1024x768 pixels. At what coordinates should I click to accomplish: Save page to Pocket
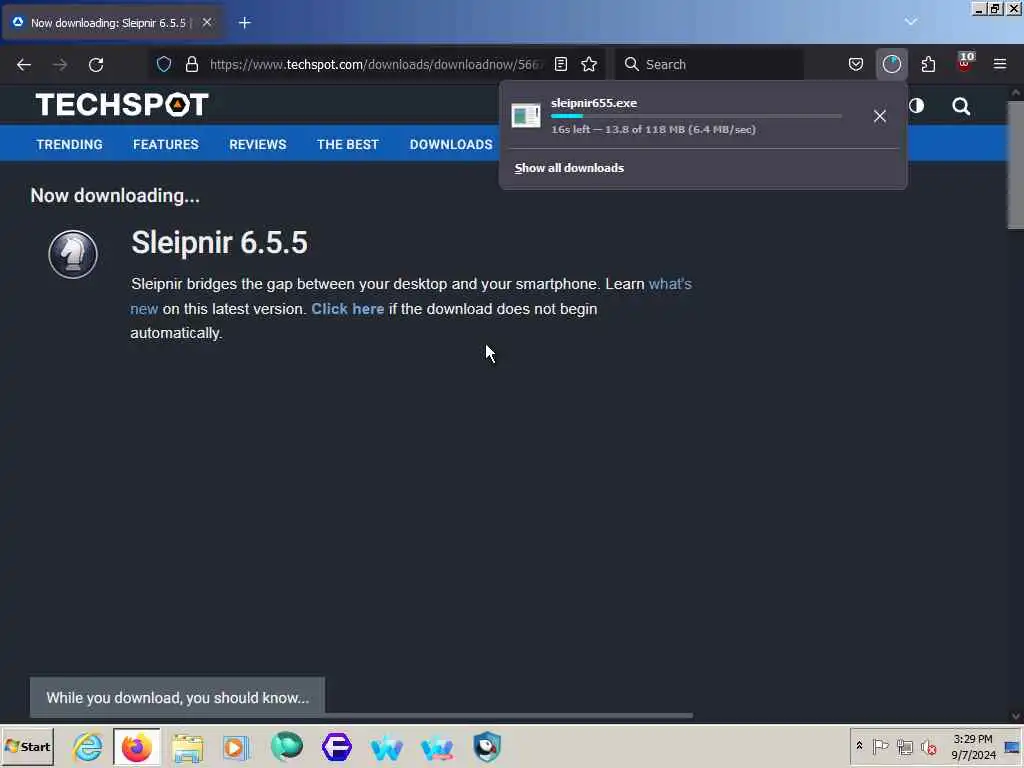click(x=856, y=64)
